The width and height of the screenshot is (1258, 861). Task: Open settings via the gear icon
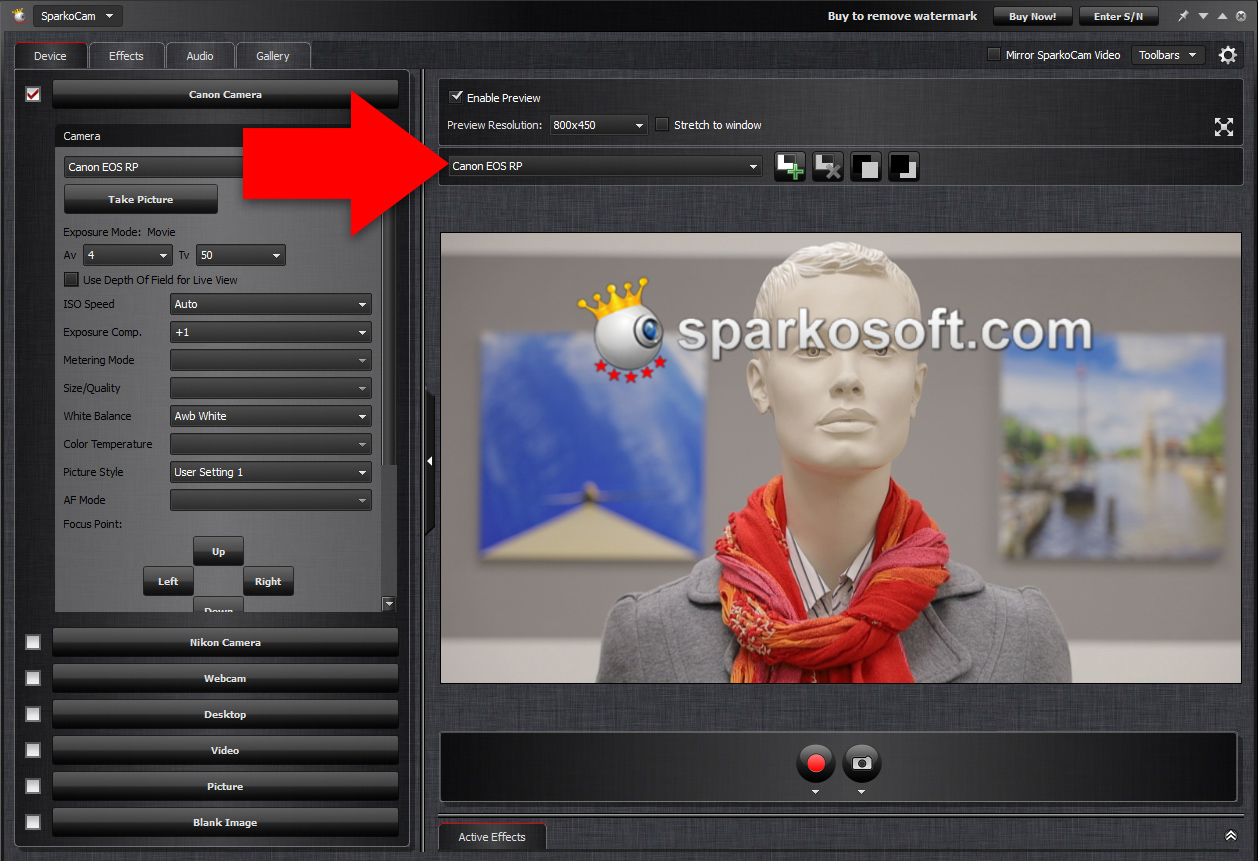click(x=1228, y=55)
